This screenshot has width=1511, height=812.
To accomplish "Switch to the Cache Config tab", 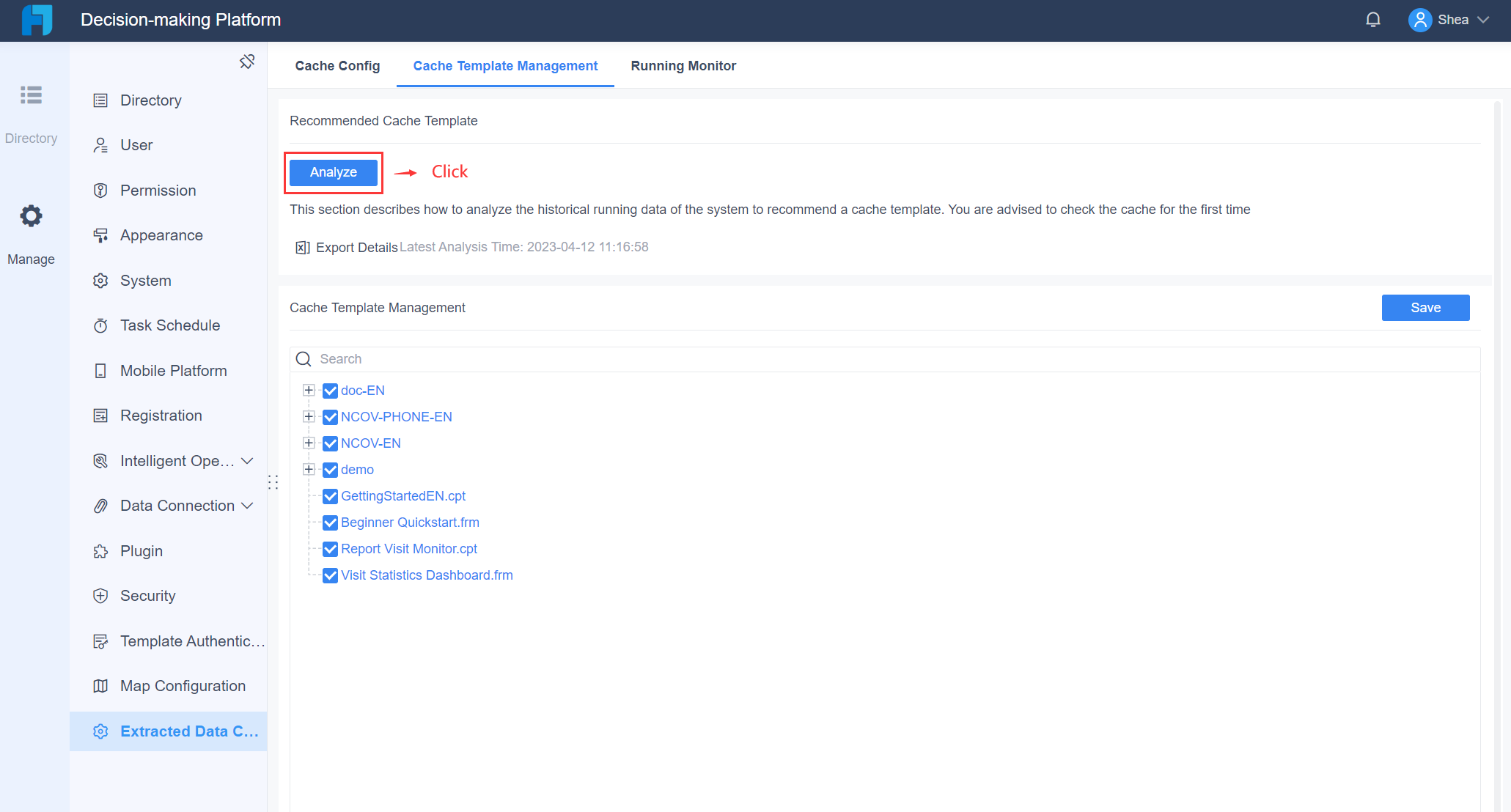I will (x=337, y=65).
